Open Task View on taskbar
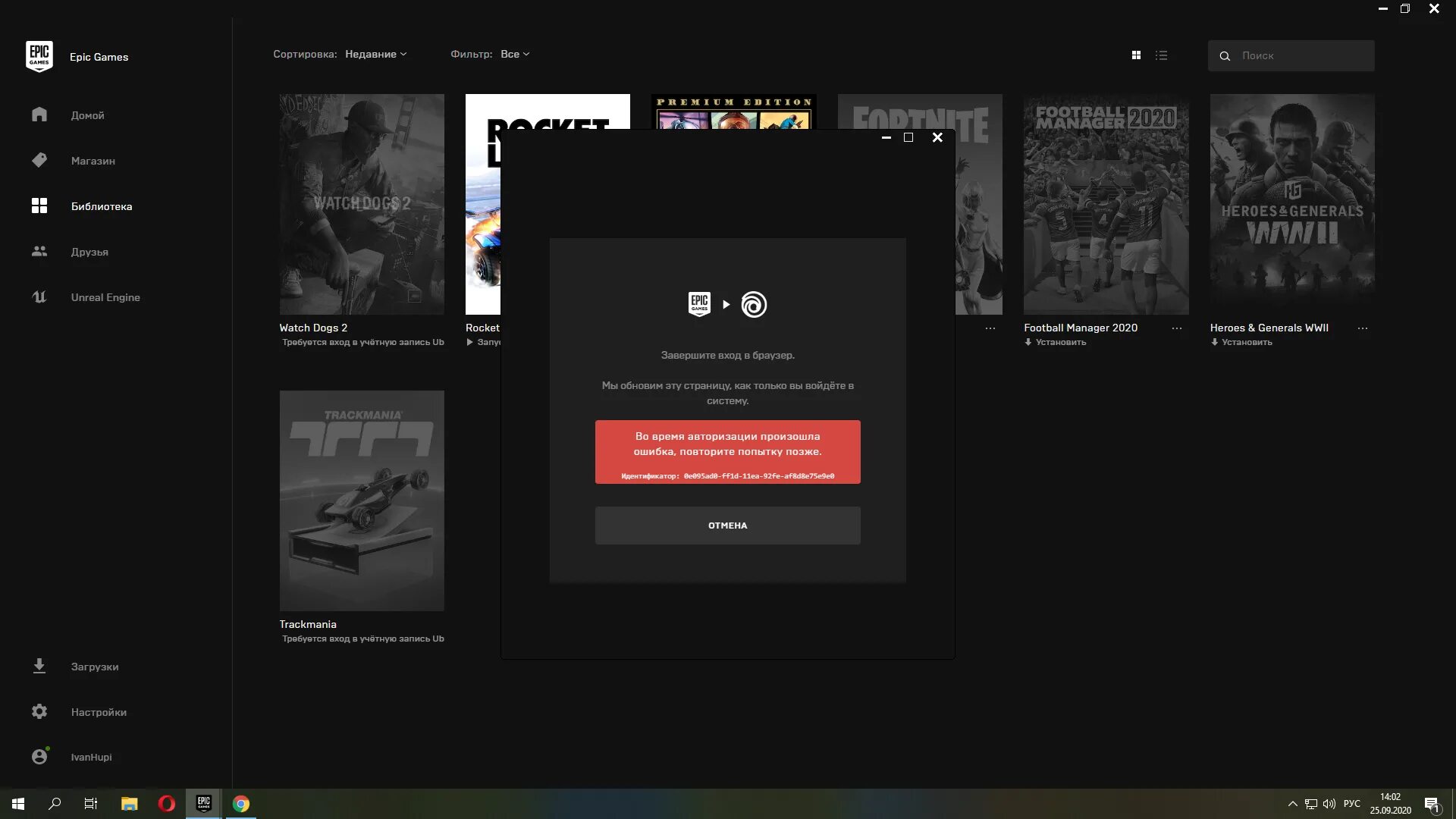This screenshot has height=819, width=1456. pos(91,804)
